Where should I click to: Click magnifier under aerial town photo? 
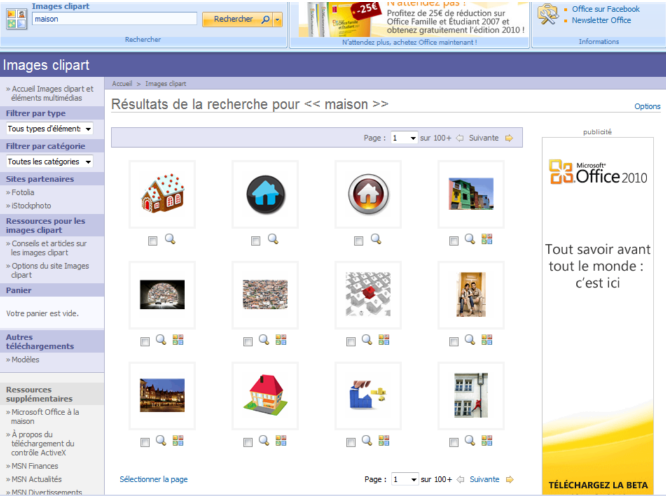point(264,340)
